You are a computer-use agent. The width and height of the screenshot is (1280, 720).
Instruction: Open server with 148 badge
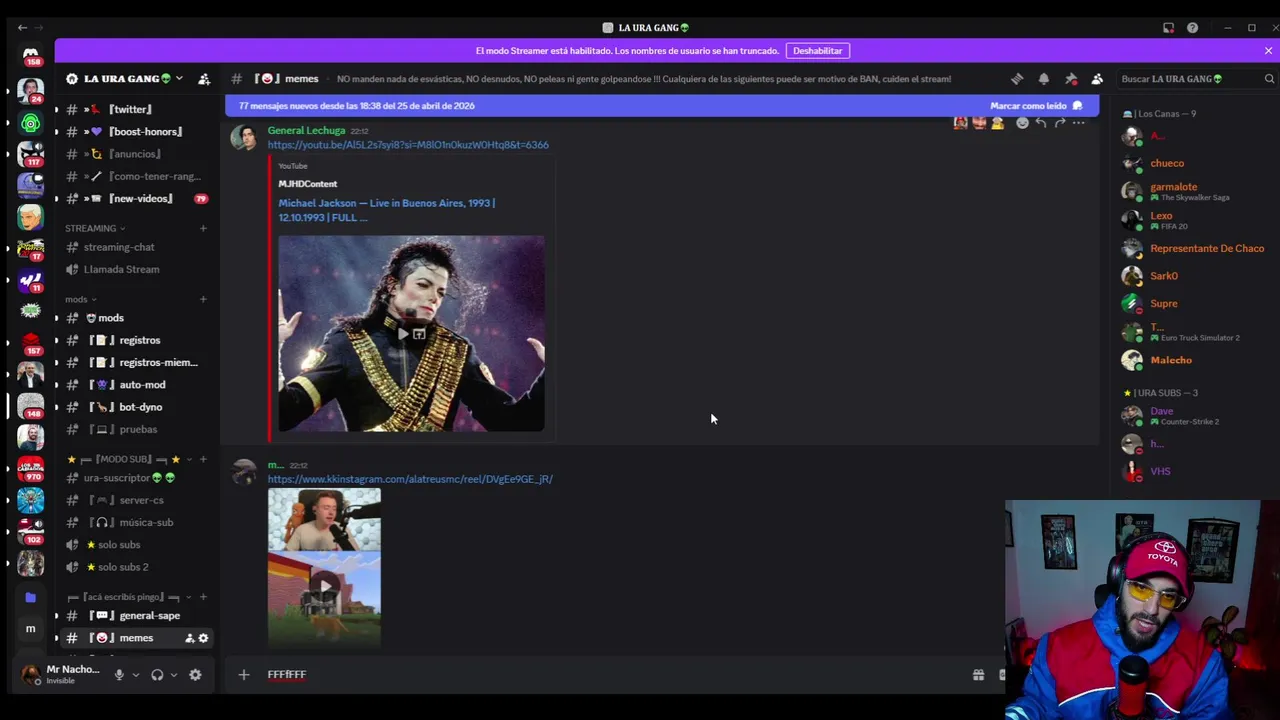[x=30, y=405]
